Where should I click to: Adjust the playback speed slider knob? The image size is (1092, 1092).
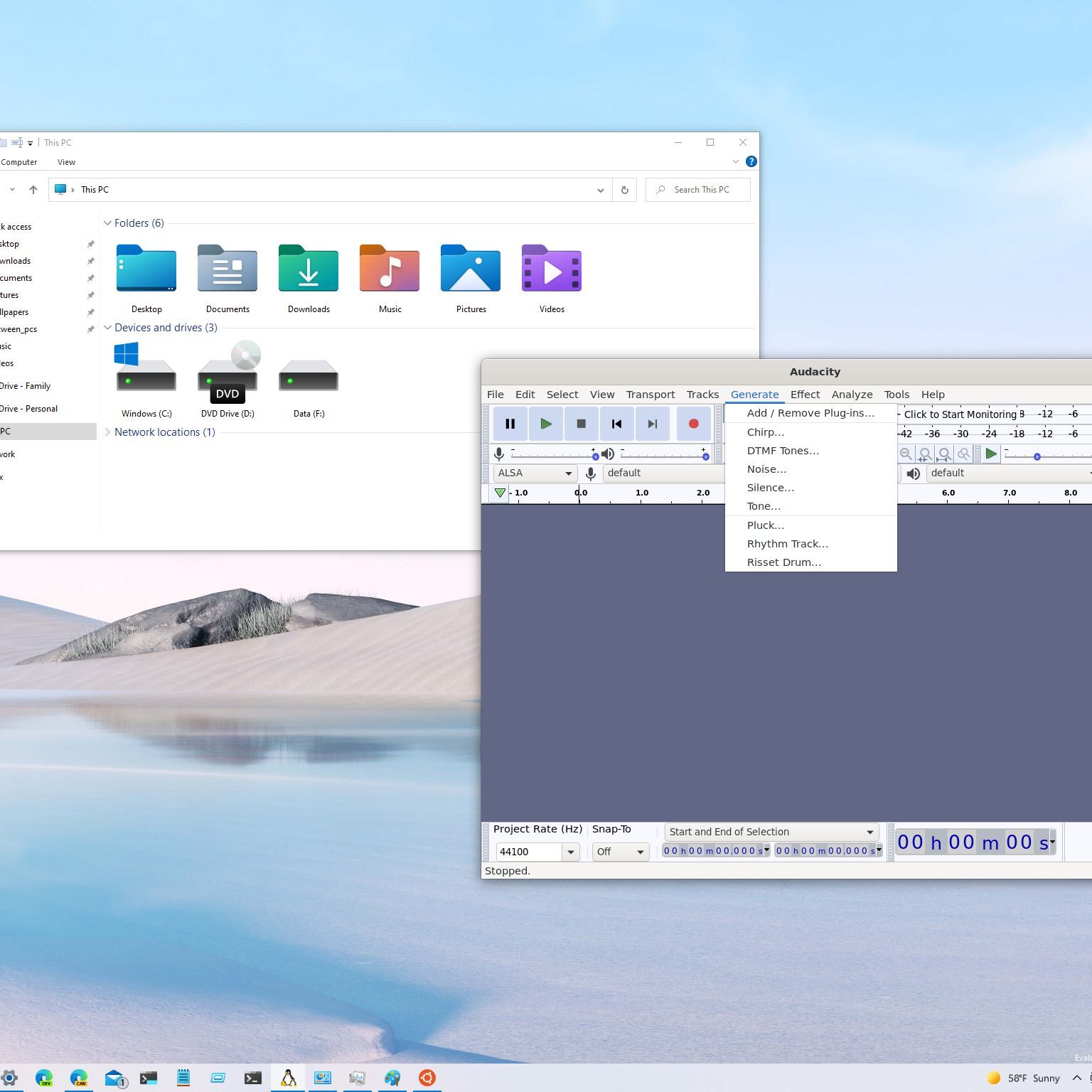[1037, 456]
